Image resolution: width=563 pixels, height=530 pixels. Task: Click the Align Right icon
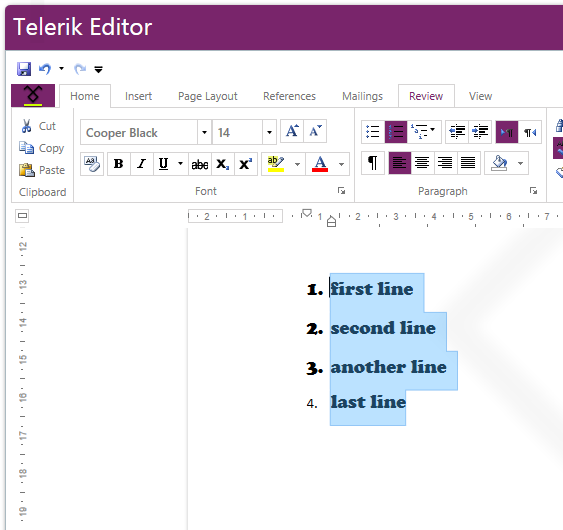point(445,163)
